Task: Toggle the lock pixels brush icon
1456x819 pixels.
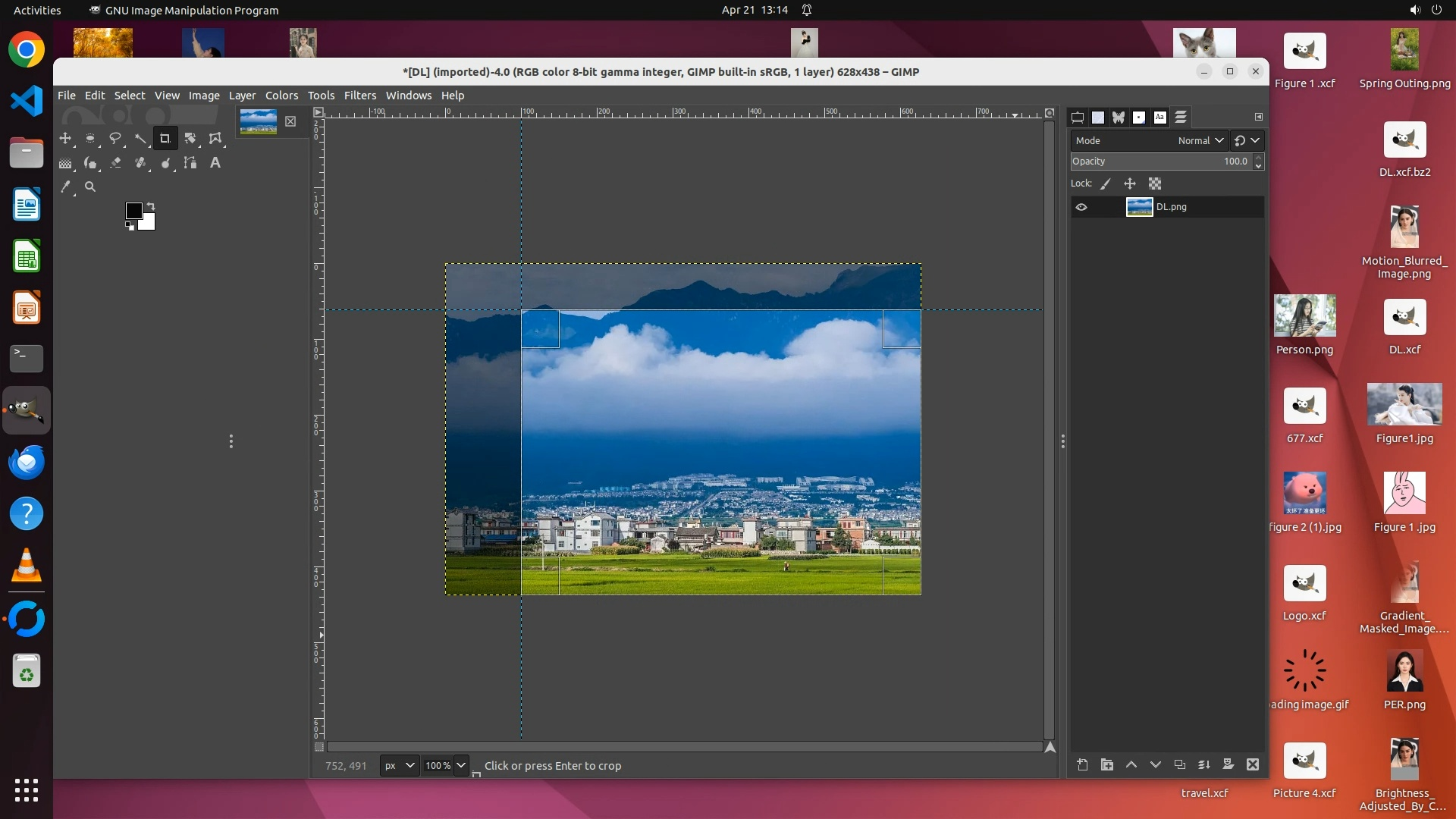Action: (1106, 184)
